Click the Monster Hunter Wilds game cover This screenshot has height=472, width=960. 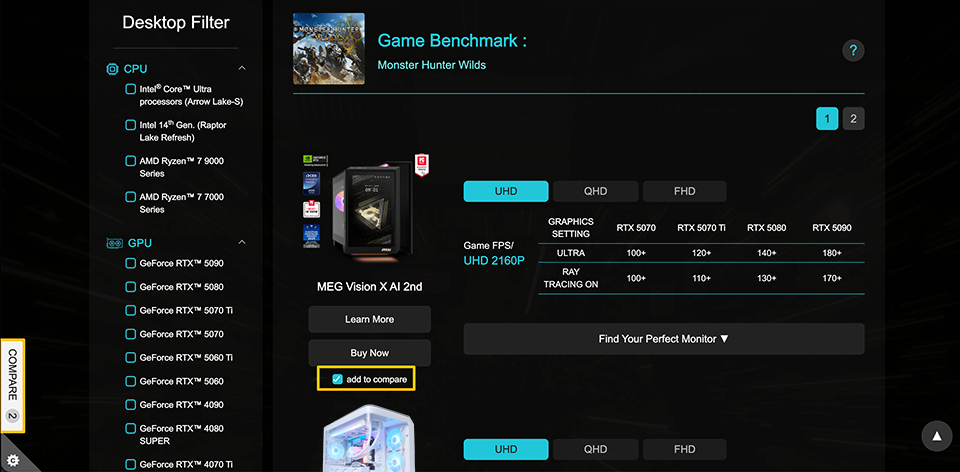click(329, 48)
